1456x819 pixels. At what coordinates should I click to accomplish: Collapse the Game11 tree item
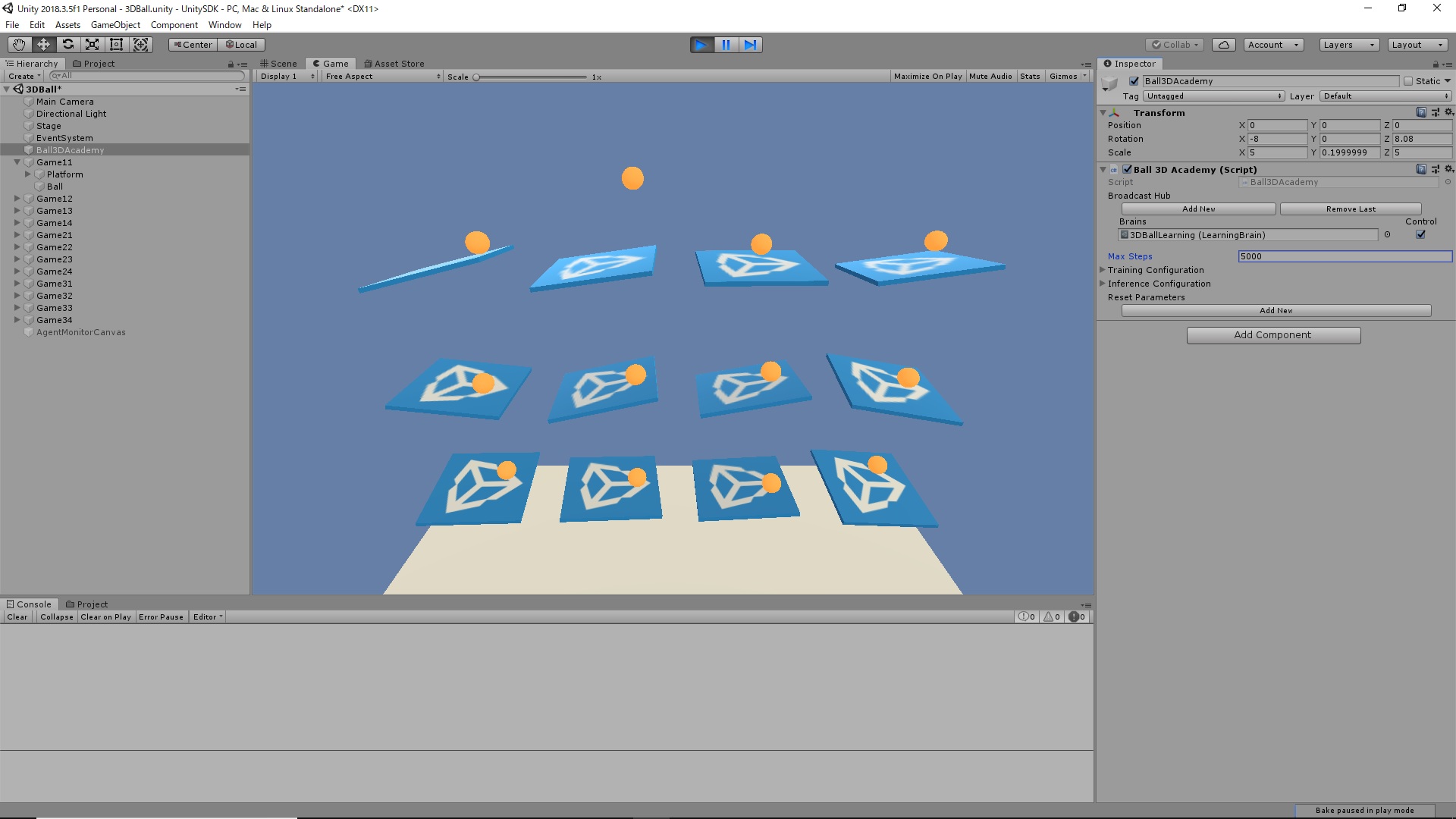coord(17,162)
